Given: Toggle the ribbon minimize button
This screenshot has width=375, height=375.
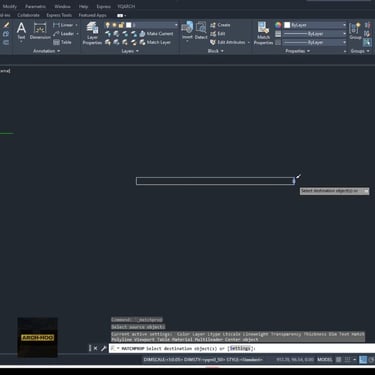Looking at the screenshot, I should [x=121, y=15].
